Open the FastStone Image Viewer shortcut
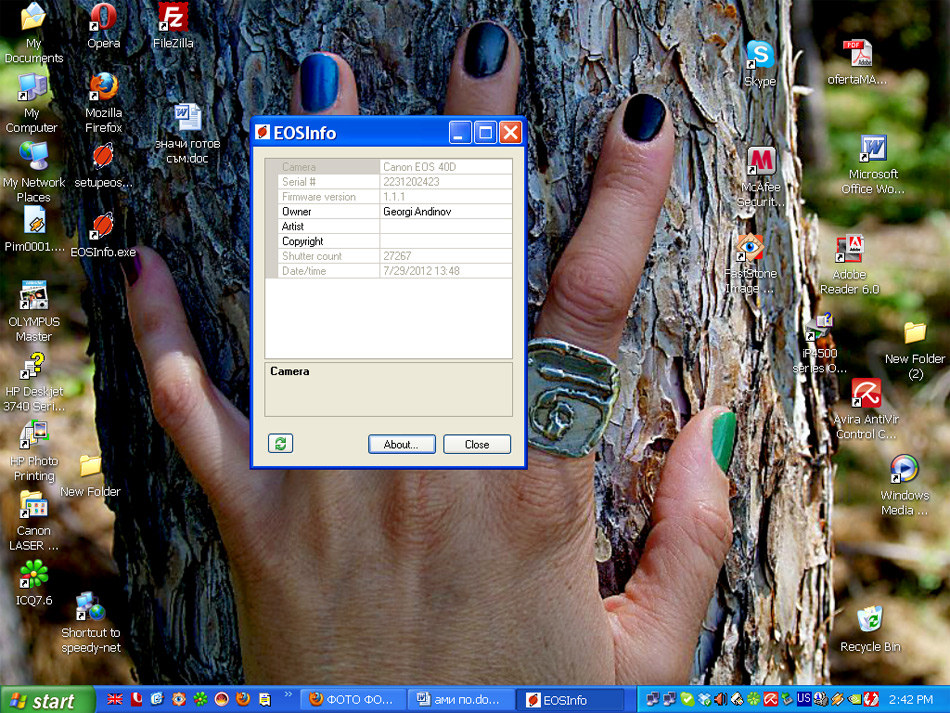Image resolution: width=950 pixels, height=713 pixels. click(750, 249)
